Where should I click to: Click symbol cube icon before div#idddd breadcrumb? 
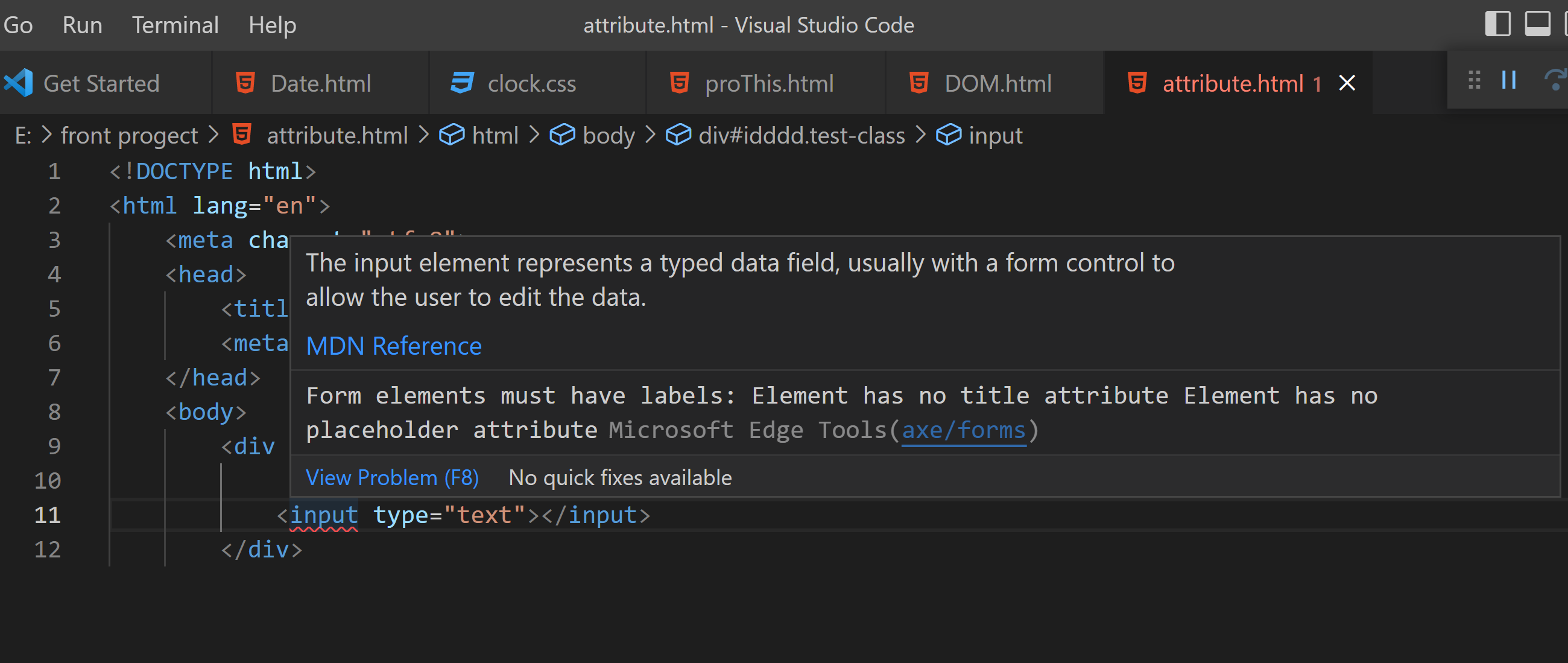[677, 135]
